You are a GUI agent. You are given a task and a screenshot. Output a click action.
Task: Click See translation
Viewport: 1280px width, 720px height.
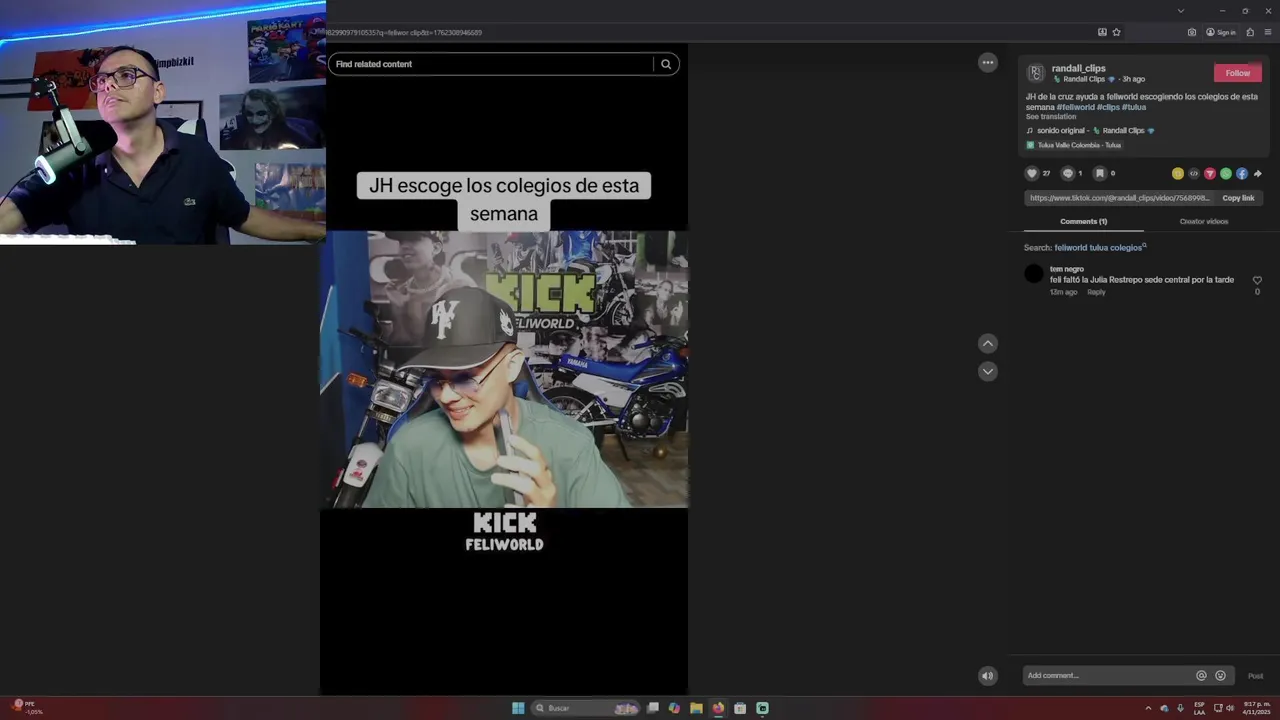(x=1051, y=117)
